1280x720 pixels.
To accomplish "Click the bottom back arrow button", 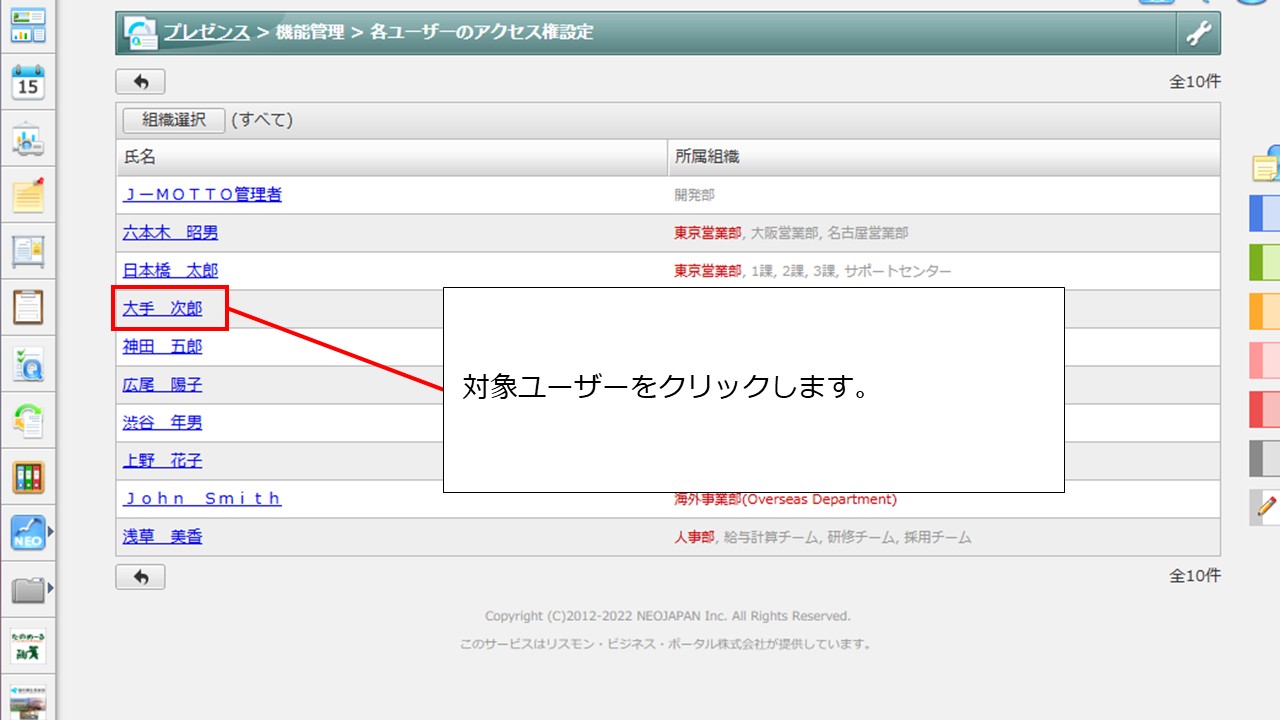I will [x=140, y=577].
